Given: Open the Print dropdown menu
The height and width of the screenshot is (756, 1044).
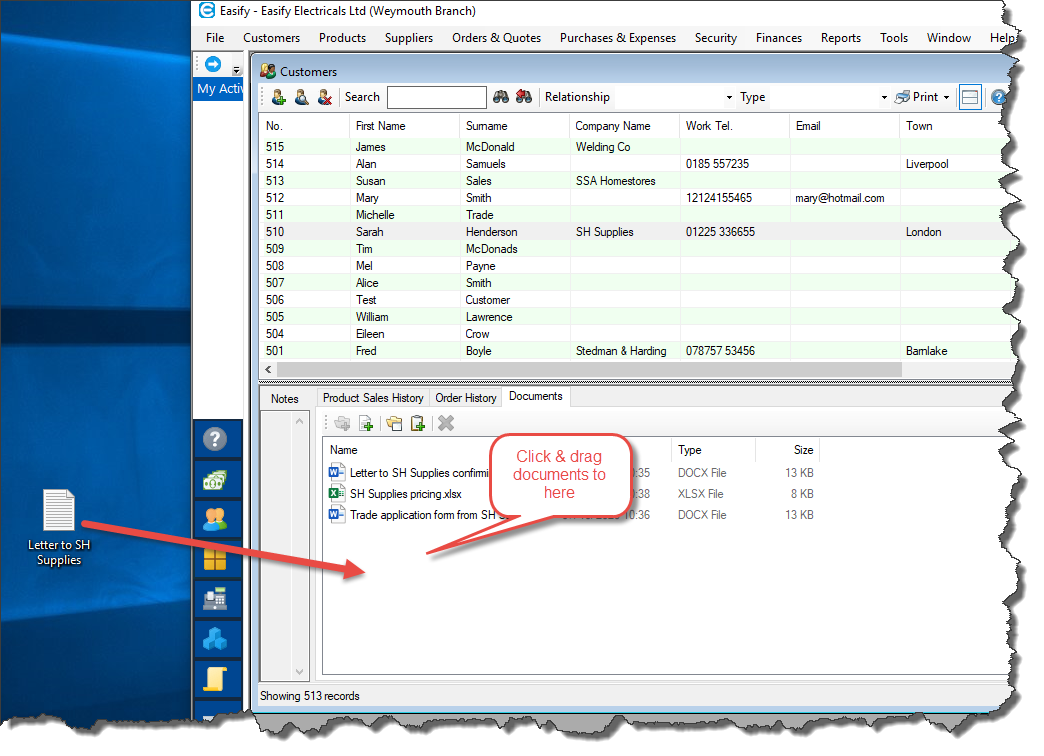Looking at the screenshot, I should click(x=946, y=98).
